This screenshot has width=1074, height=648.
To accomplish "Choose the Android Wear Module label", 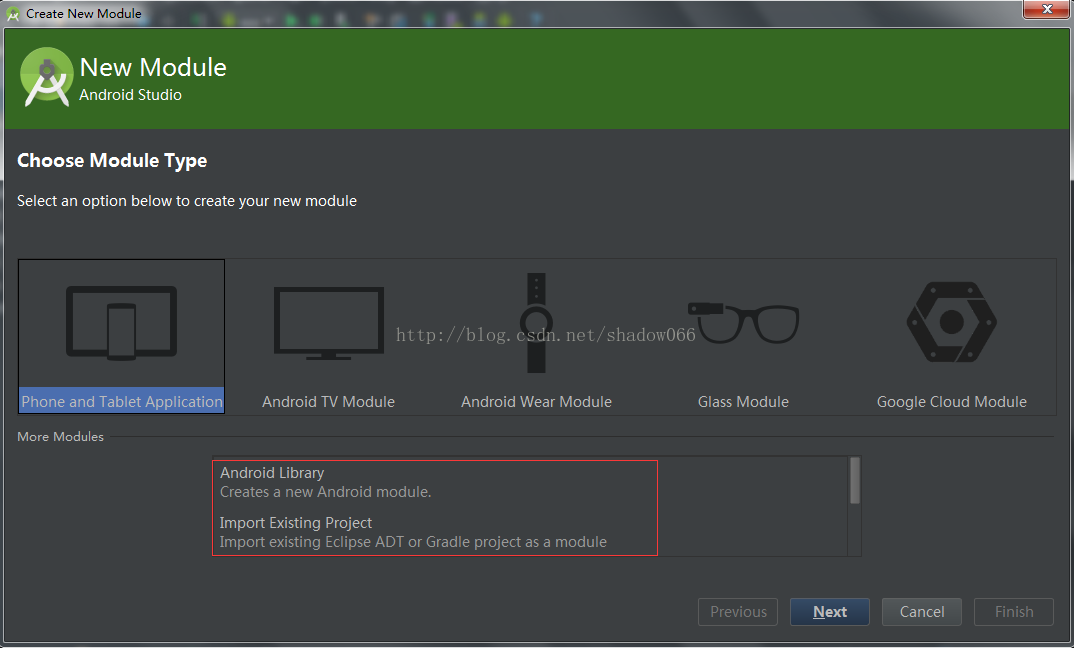I will point(536,401).
